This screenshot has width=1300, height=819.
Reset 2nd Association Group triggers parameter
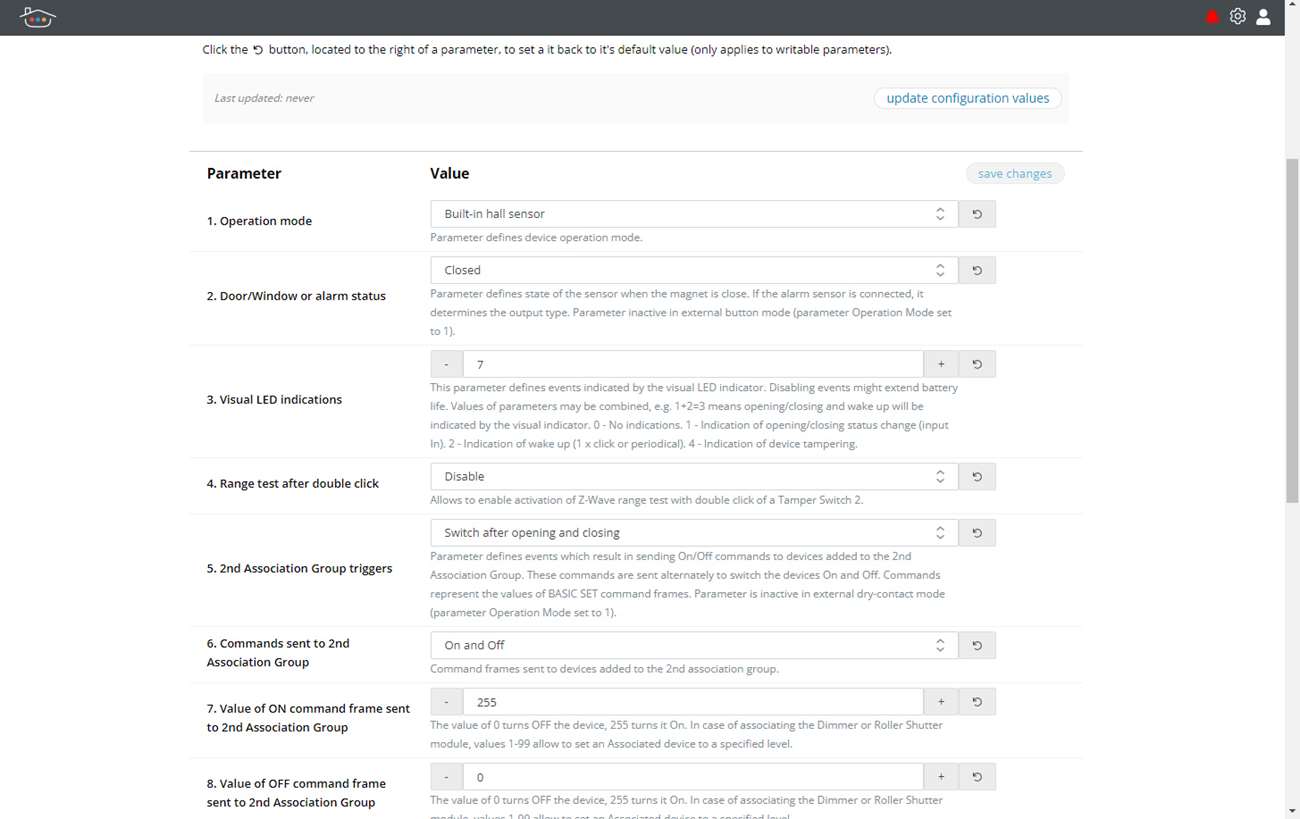pyautogui.click(x=977, y=533)
